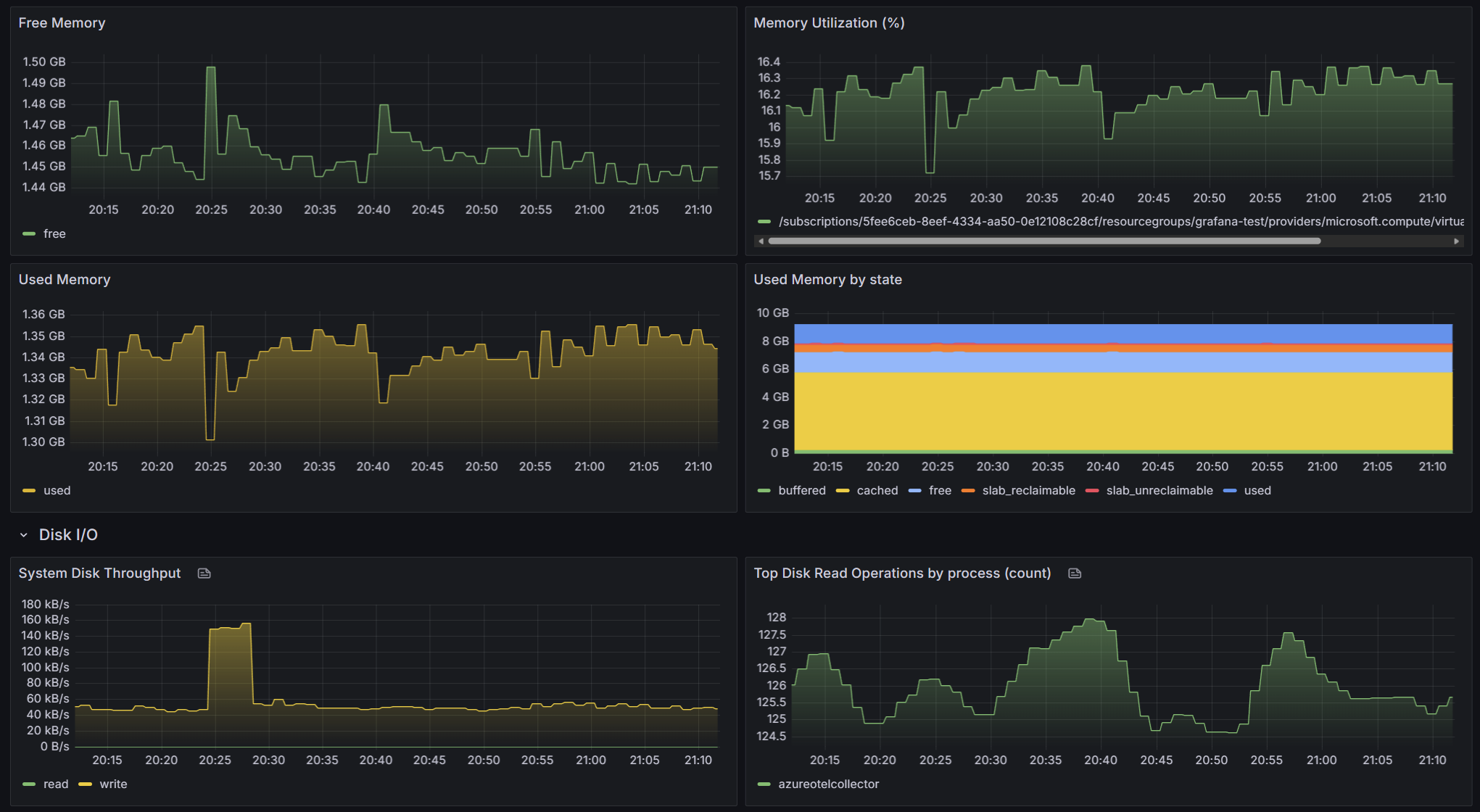Toggle the free series legend in Free Memory
This screenshot has height=812, width=1480.
(x=54, y=234)
